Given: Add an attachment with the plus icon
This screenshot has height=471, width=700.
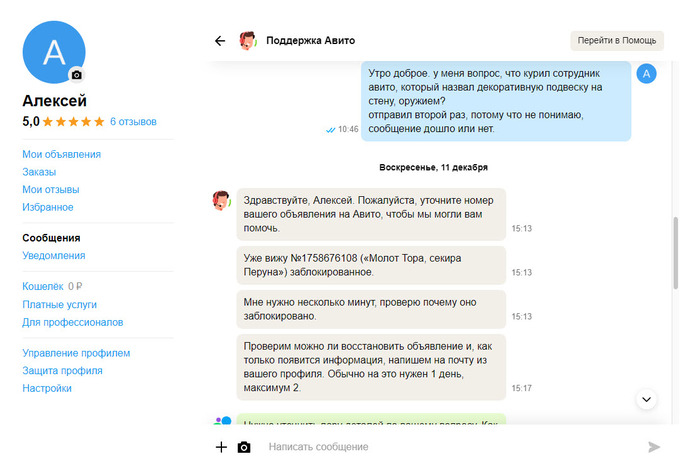Looking at the screenshot, I should click(221, 447).
